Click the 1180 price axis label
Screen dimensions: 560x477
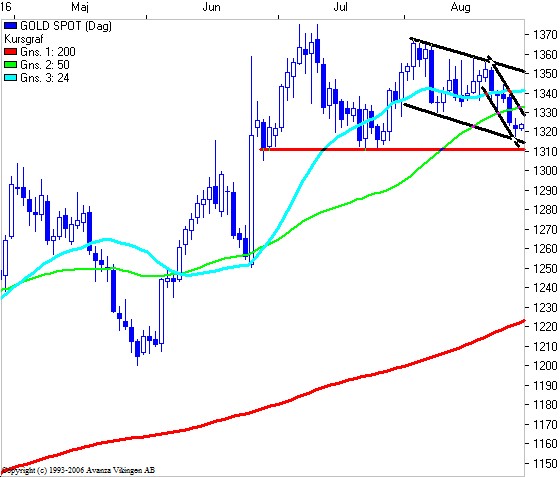[545, 405]
